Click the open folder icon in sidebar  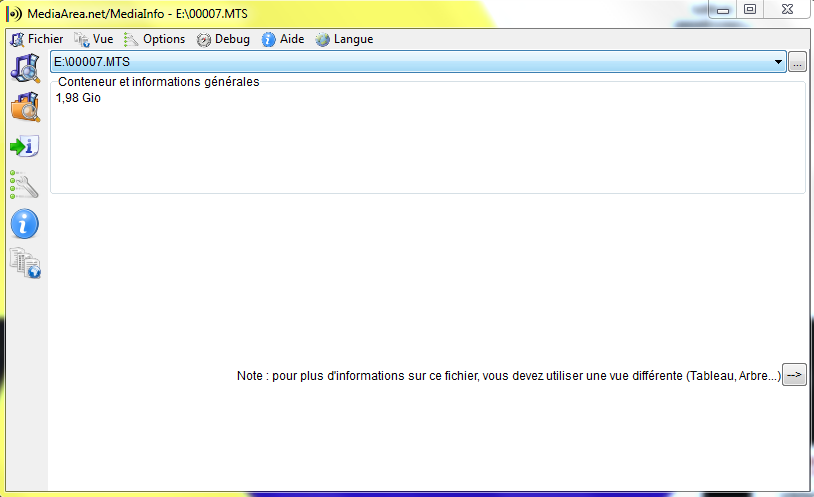(x=25, y=107)
